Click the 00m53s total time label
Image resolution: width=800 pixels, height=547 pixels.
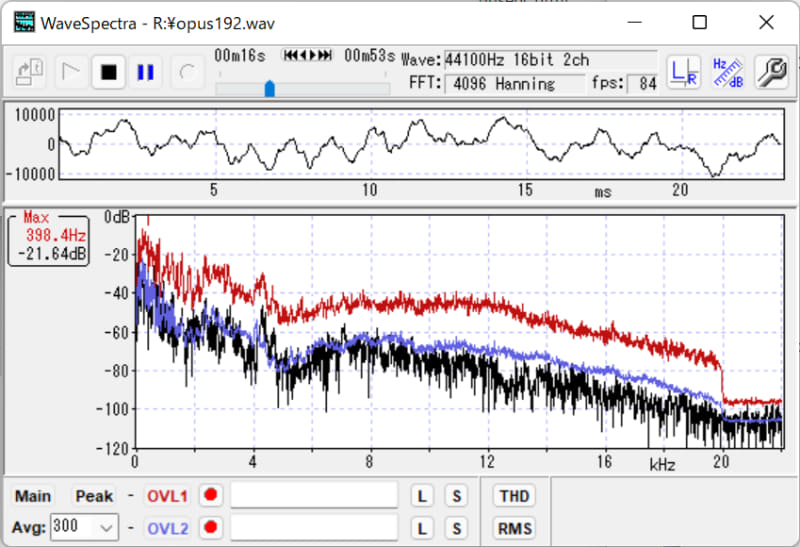[x=369, y=55]
